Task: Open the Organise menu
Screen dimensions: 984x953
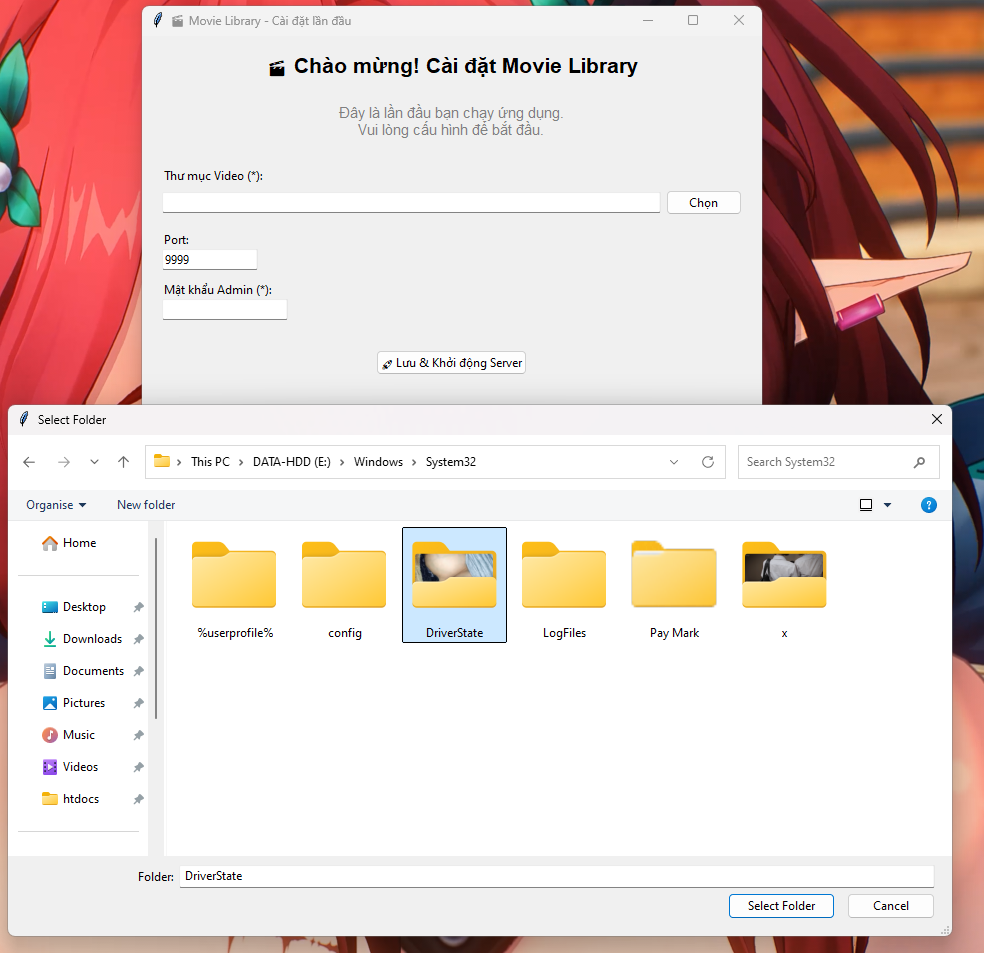Action: 56,505
